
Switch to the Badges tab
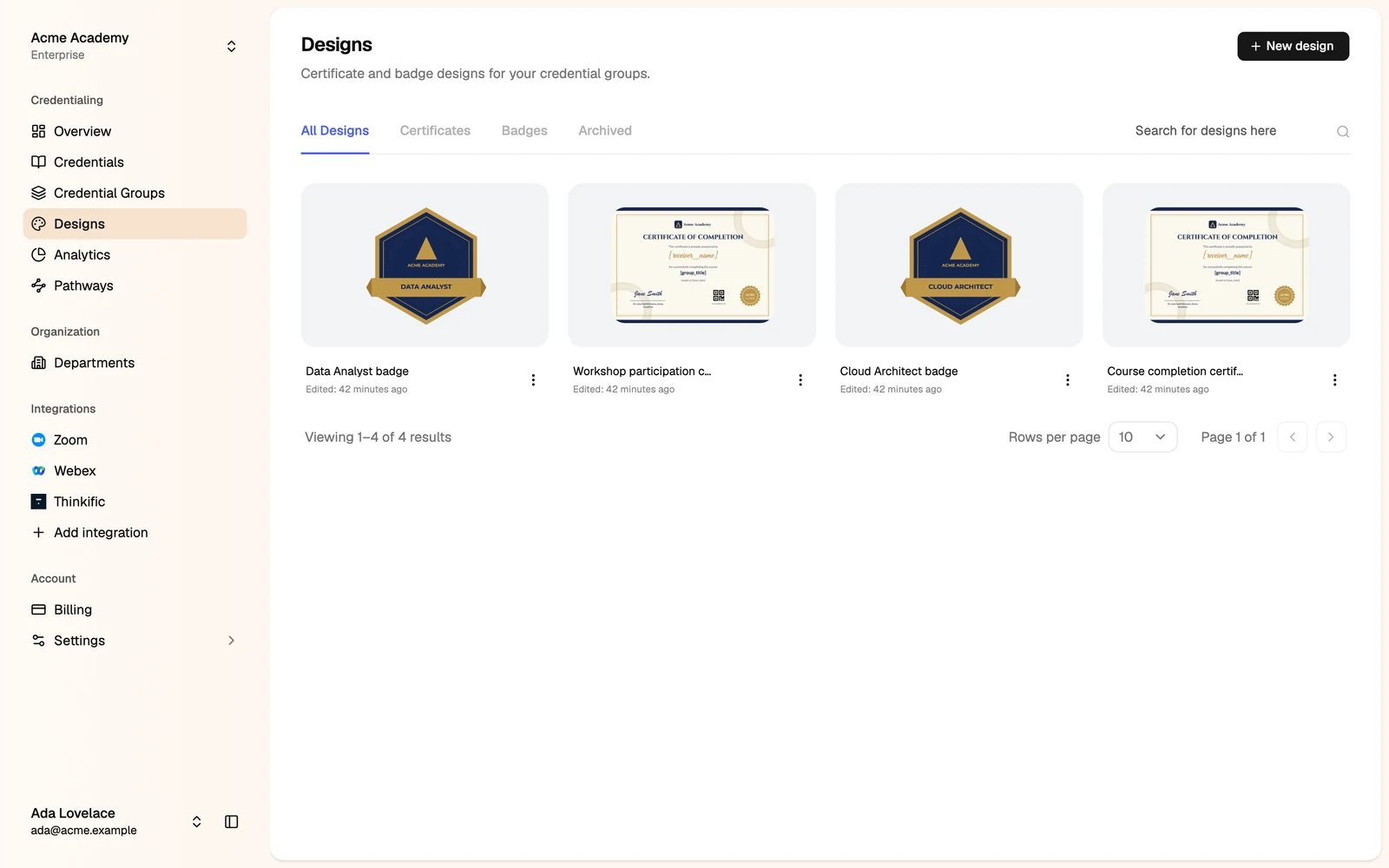[524, 131]
